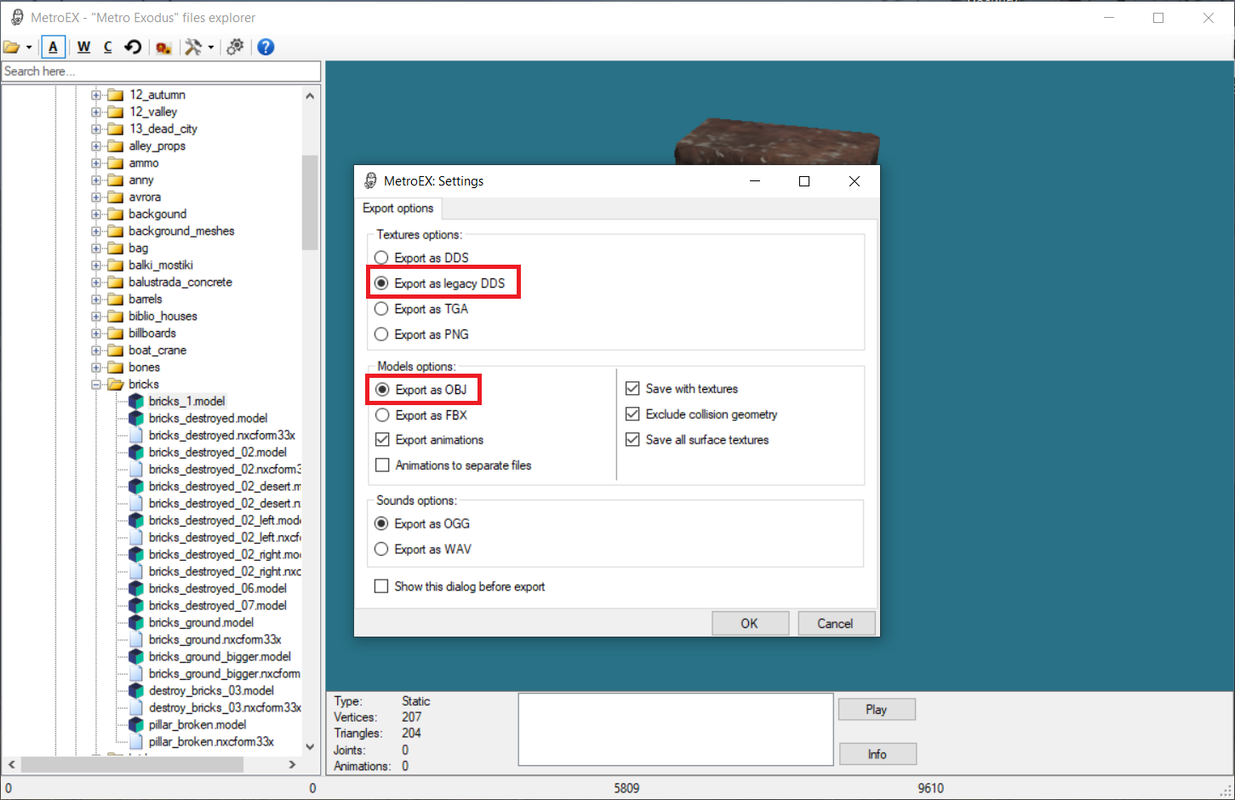
Task: Select the ammo folder icon
Action: tap(115, 163)
